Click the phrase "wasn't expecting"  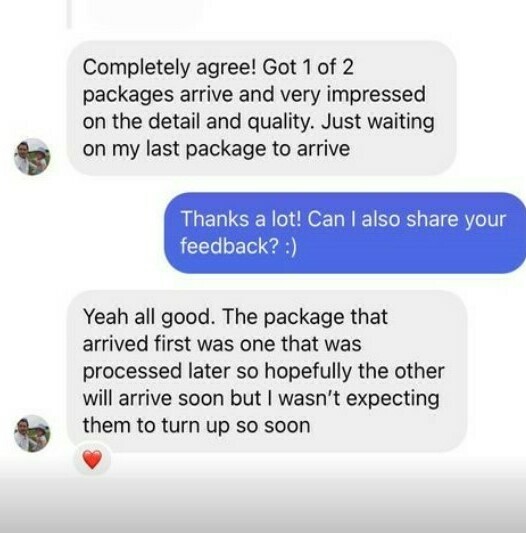coord(359,399)
